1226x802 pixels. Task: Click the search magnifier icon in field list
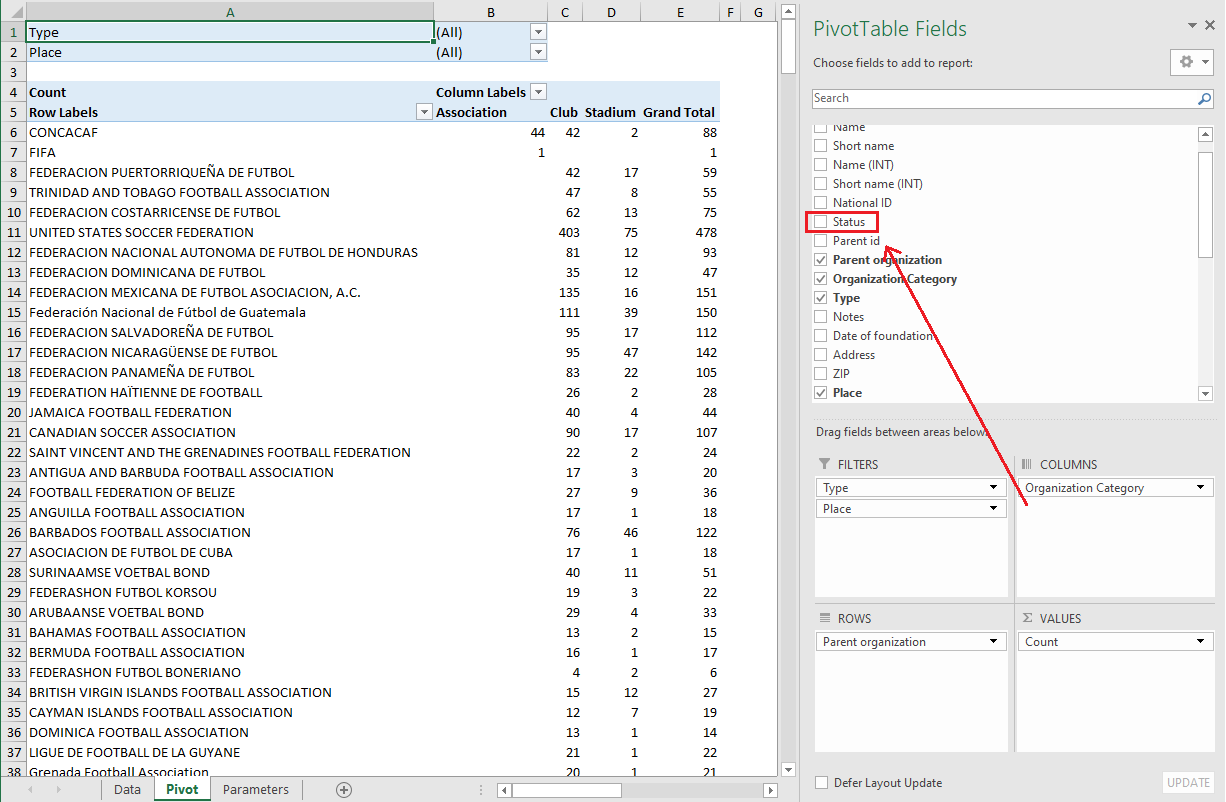pyautogui.click(x=1204, y=99)
